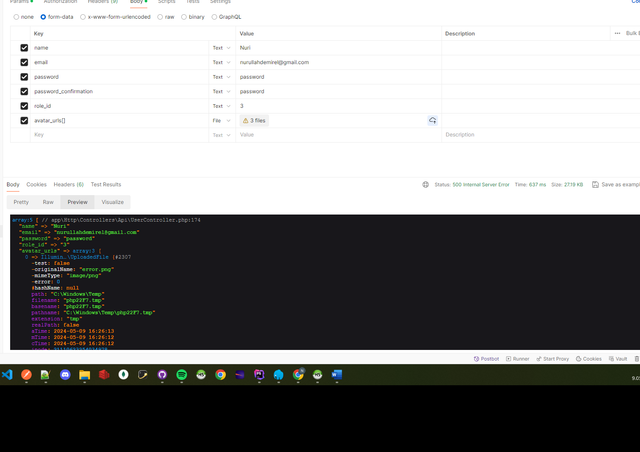
Task: Click the red stacked-blocks taskbar icon
Action: tap(104, 374)
